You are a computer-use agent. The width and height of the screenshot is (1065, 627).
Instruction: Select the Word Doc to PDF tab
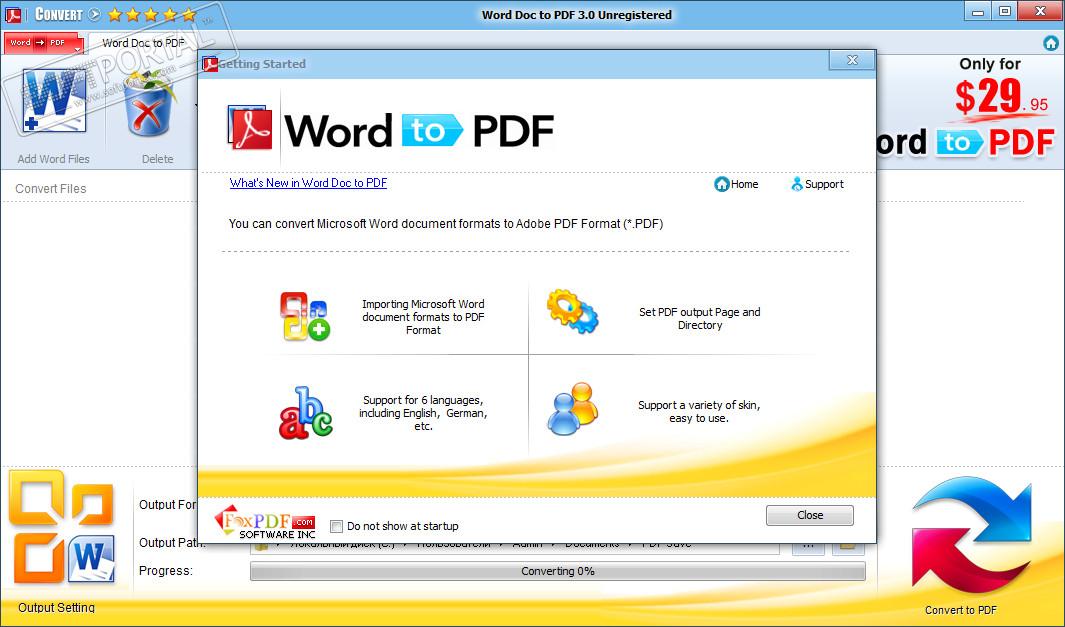[143, 43]
